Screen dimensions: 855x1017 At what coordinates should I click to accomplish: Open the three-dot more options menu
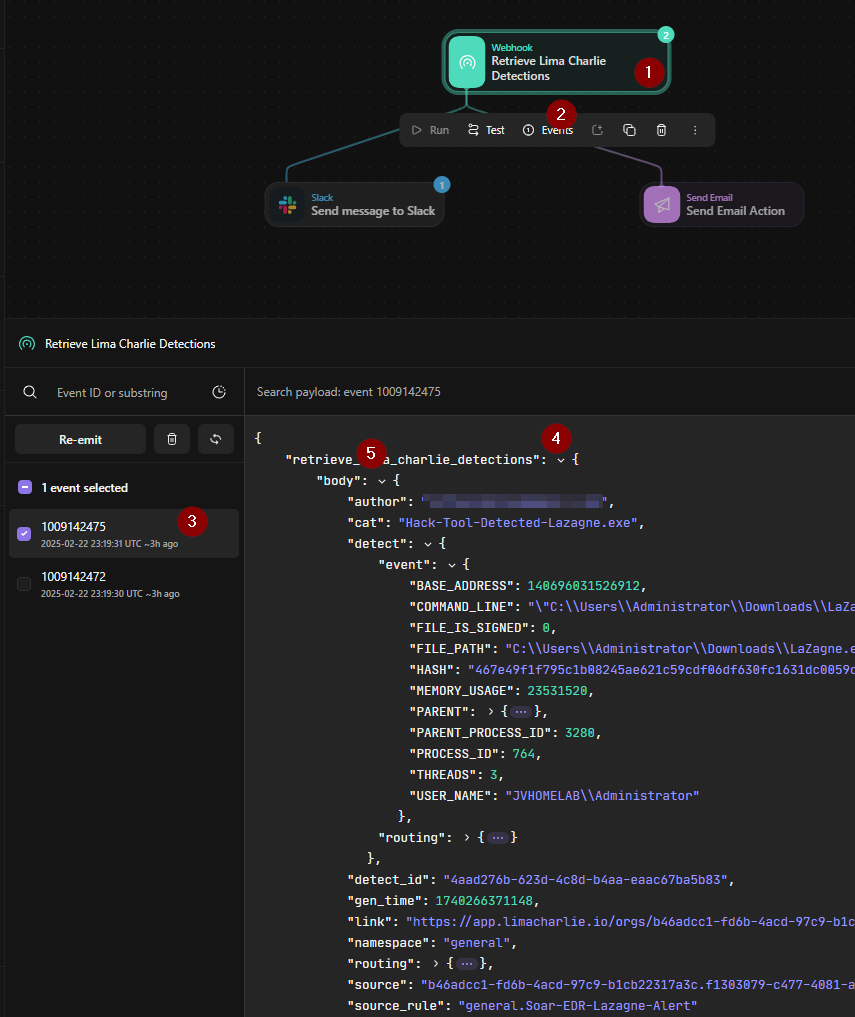click(695, 130)
